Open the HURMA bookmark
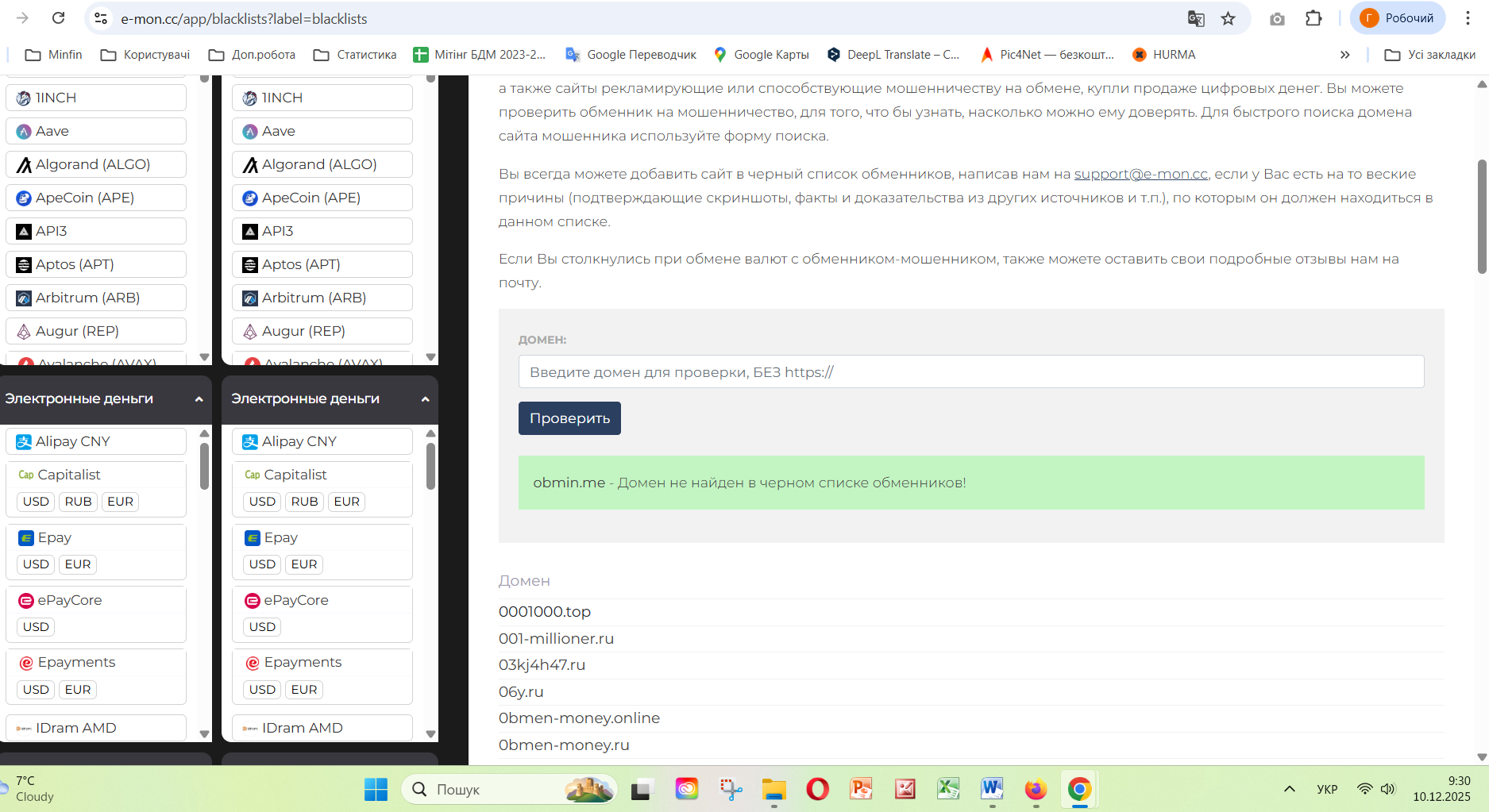Viewport: 1489px width, 812px height. (x=1164, y=55)
